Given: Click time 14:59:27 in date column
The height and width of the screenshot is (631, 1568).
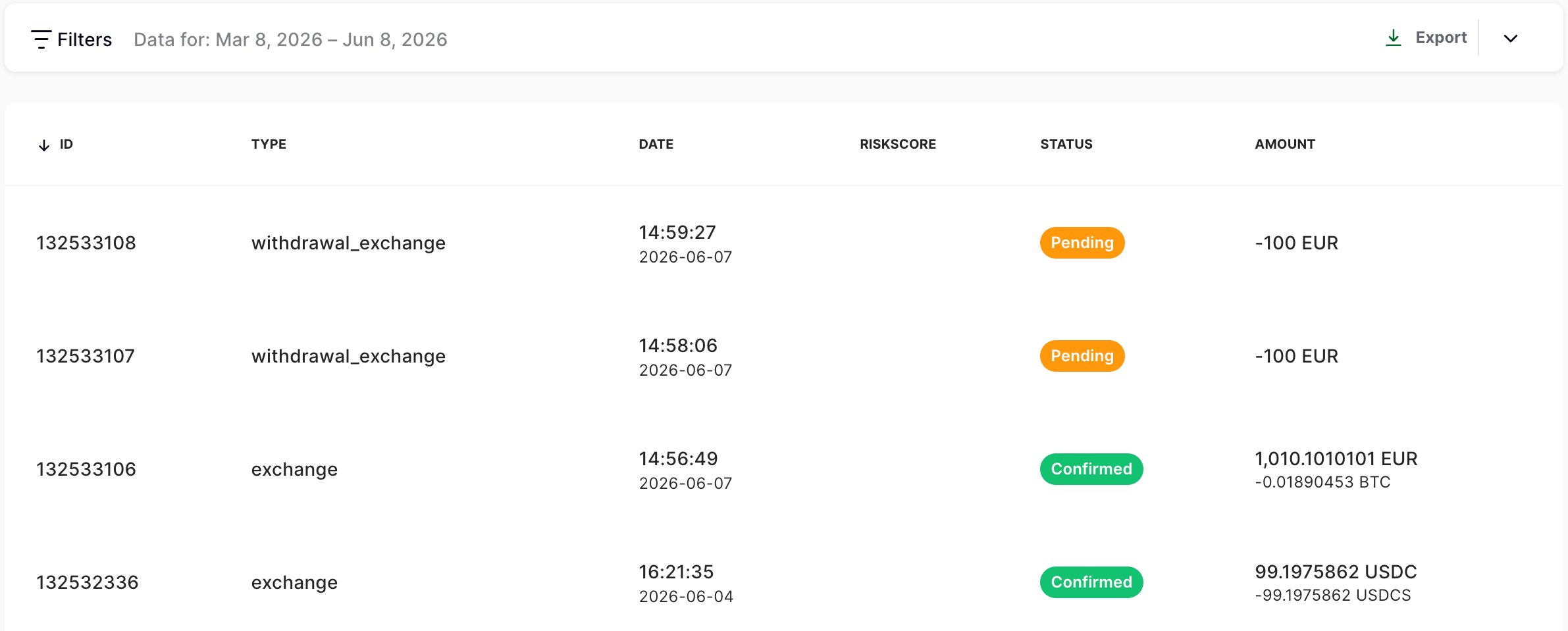Looking at the screenshot, I should [x=677, y=232].
